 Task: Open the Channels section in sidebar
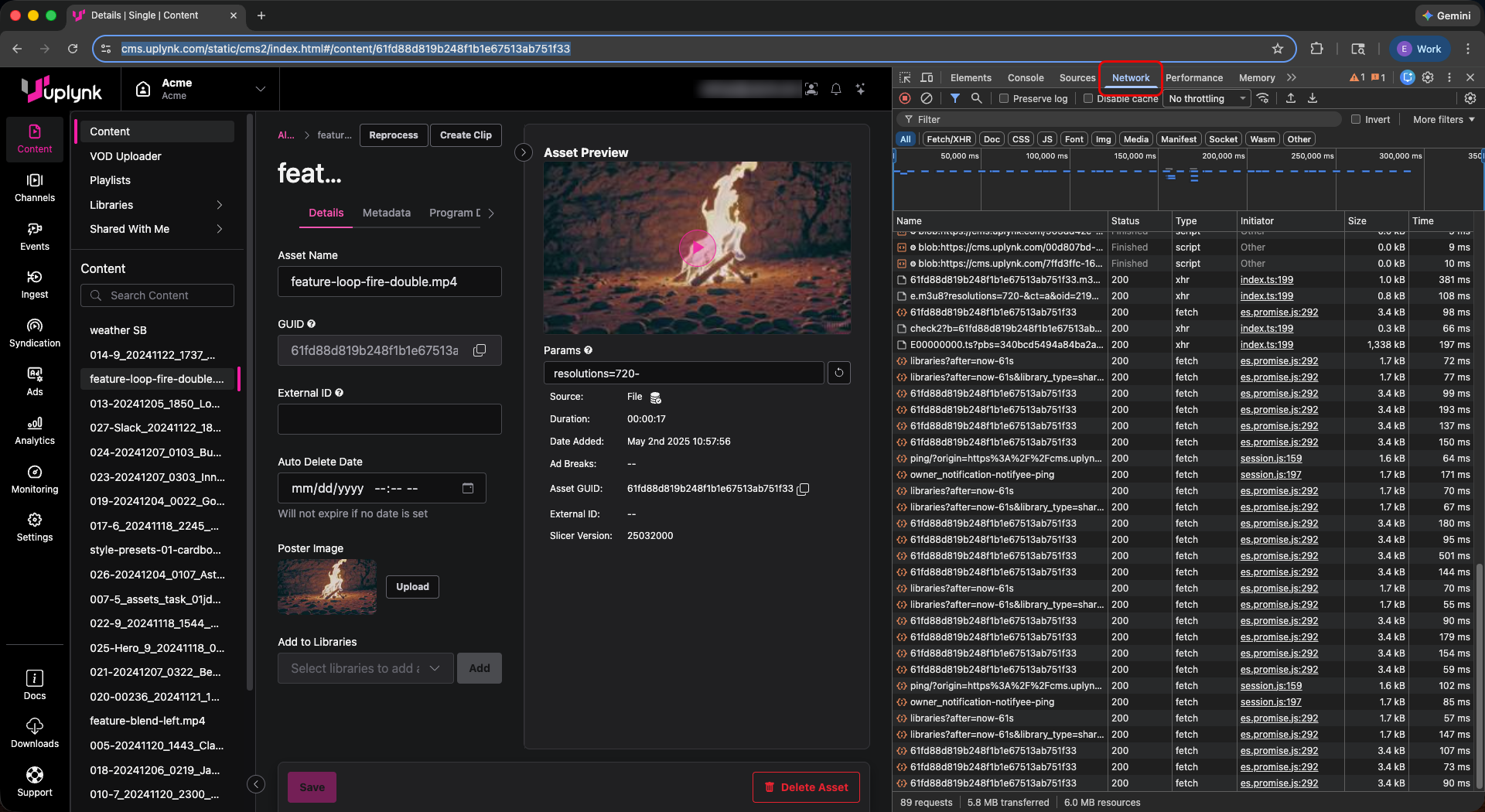35,188
